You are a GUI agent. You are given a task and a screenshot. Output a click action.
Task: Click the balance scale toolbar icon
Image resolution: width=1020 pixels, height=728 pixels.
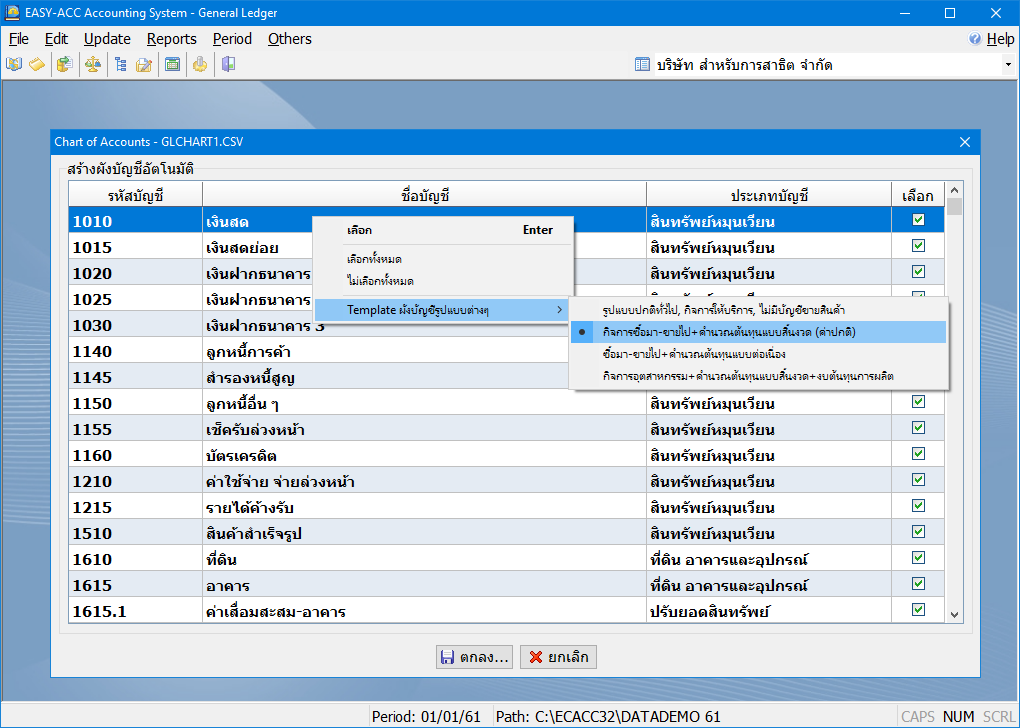92,65
